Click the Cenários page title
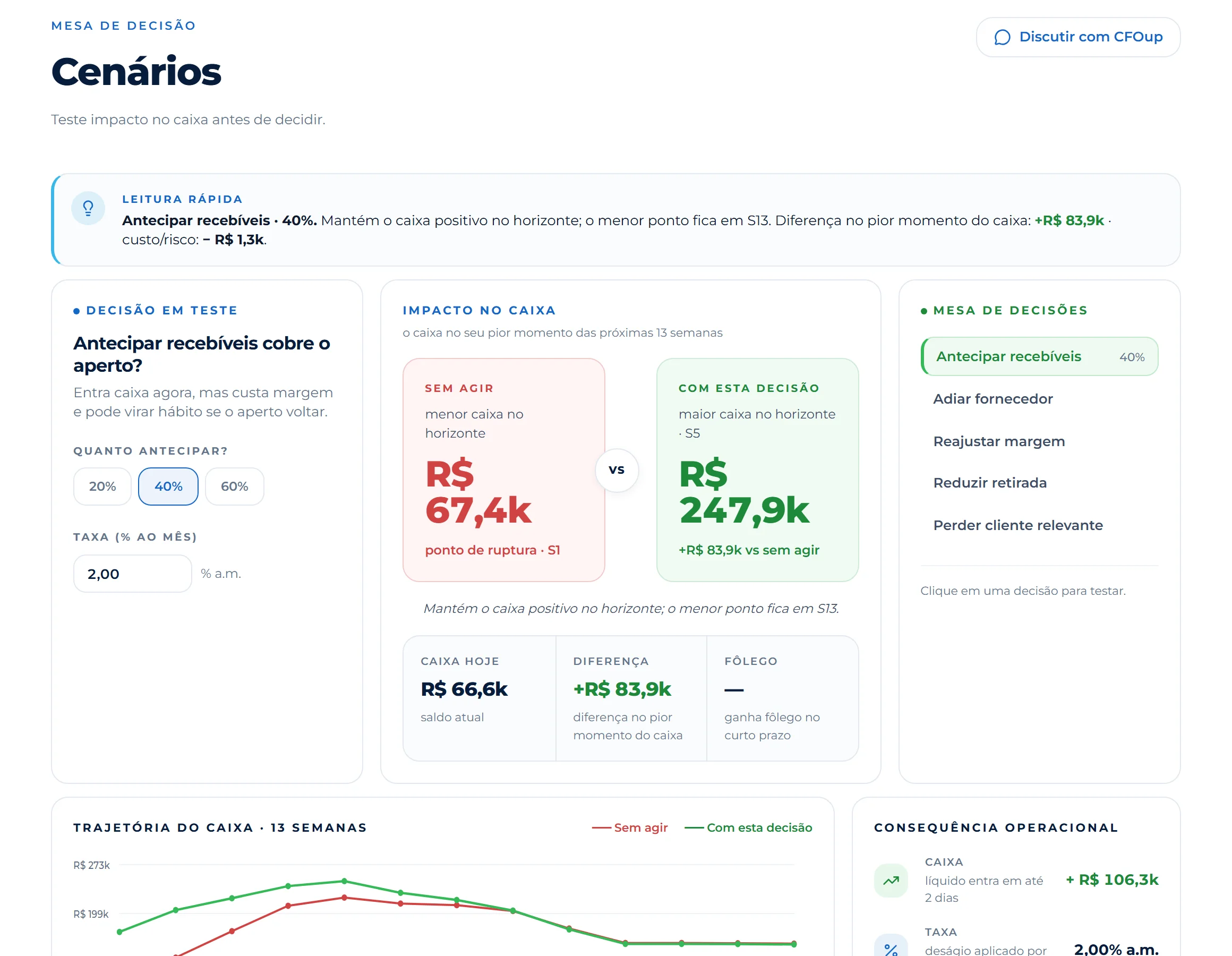This screenshot has width=1232, height=956. 136,72
